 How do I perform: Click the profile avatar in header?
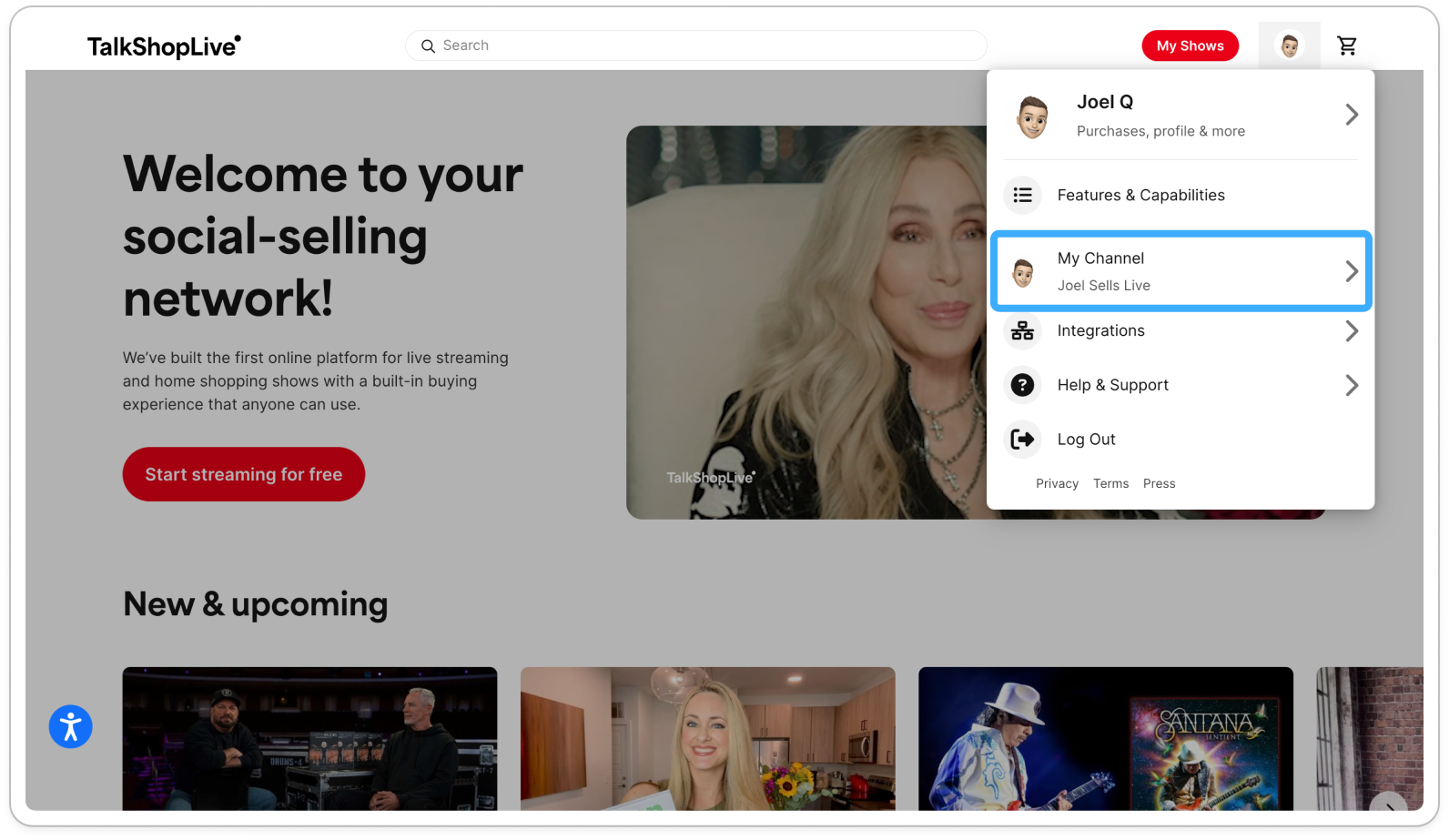[1289, 46]
